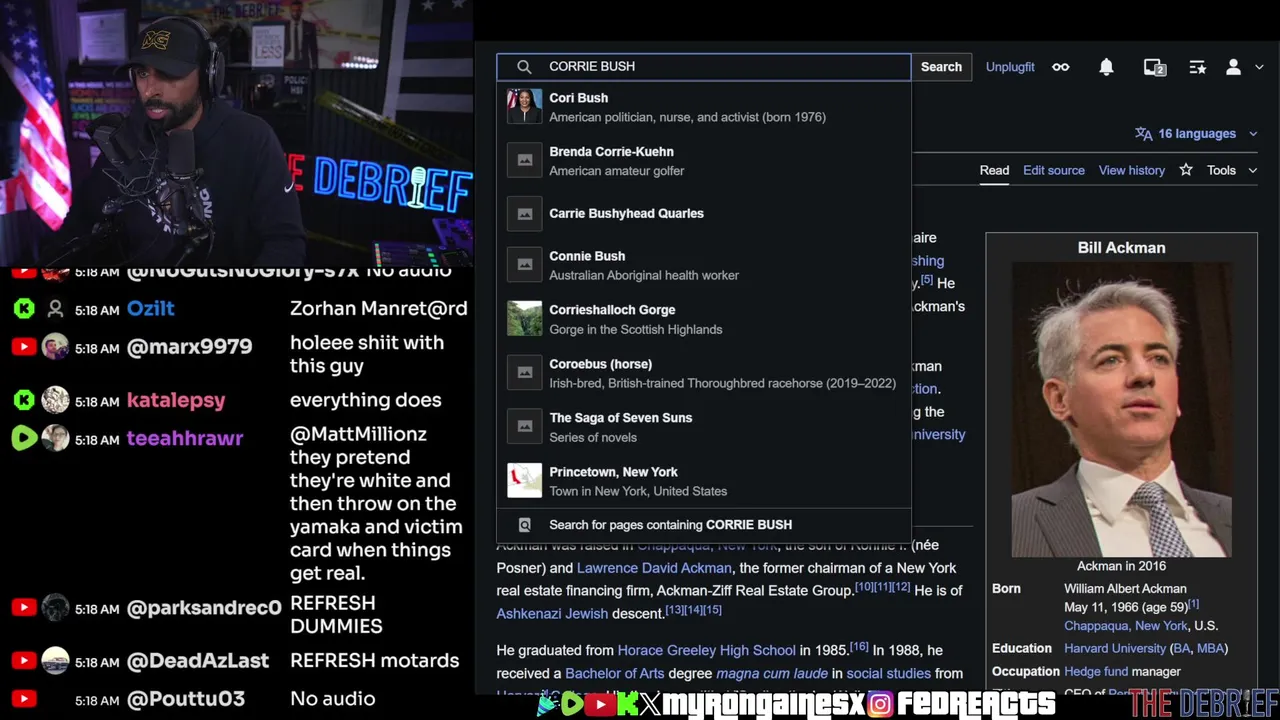Select the Coroebus (horse) suggestion
1280x720 pixels.
point(704,373)
